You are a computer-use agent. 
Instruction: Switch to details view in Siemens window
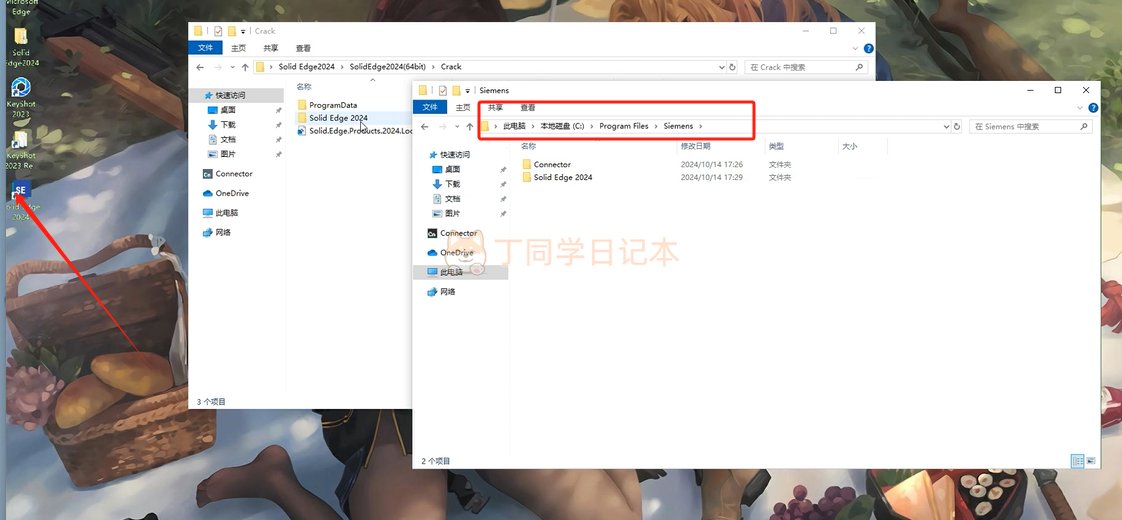click(1078, 461)
